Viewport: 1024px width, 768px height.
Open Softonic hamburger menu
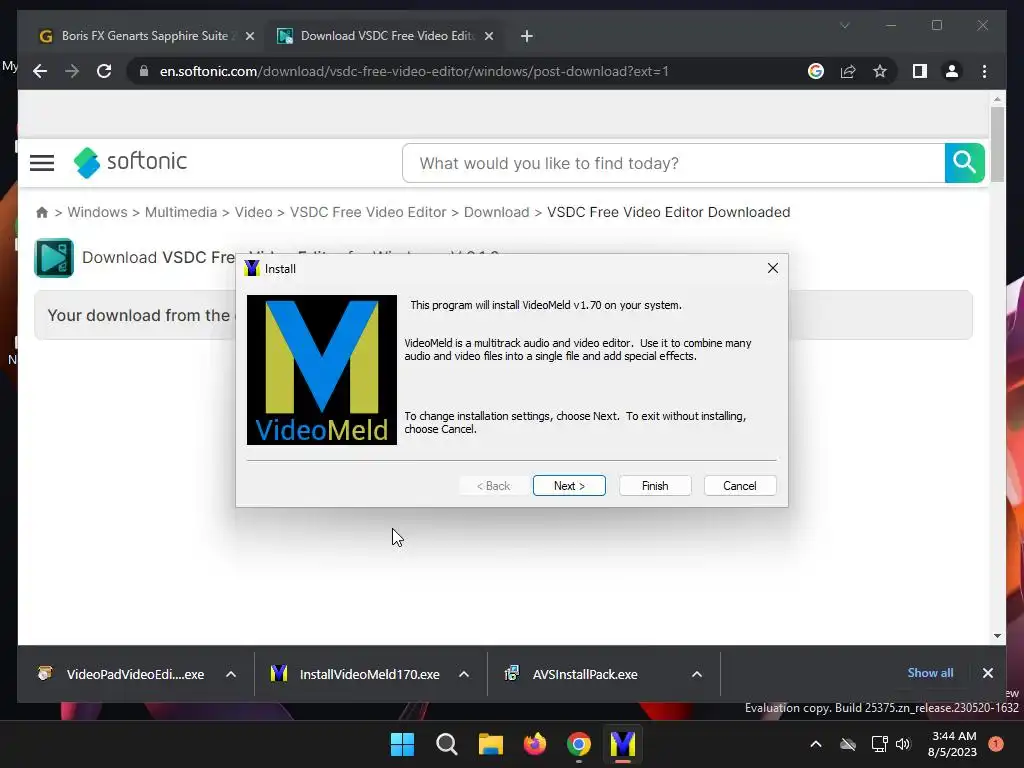point(42,163)
